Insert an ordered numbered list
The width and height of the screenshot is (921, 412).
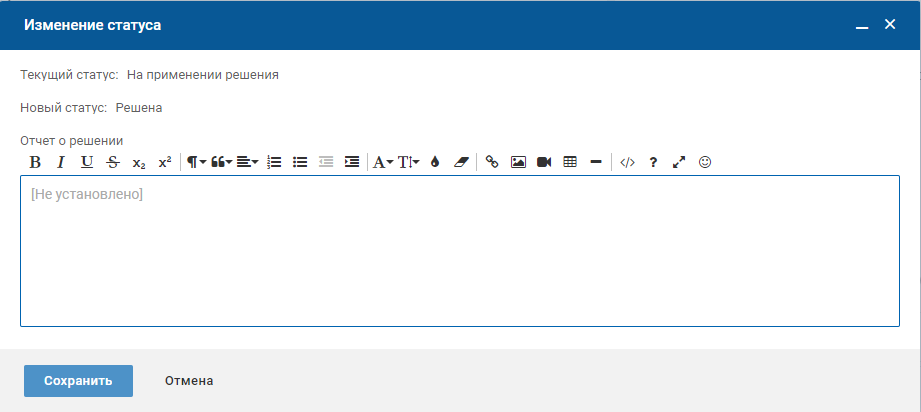pyautogui.click(x=275, y=162)
